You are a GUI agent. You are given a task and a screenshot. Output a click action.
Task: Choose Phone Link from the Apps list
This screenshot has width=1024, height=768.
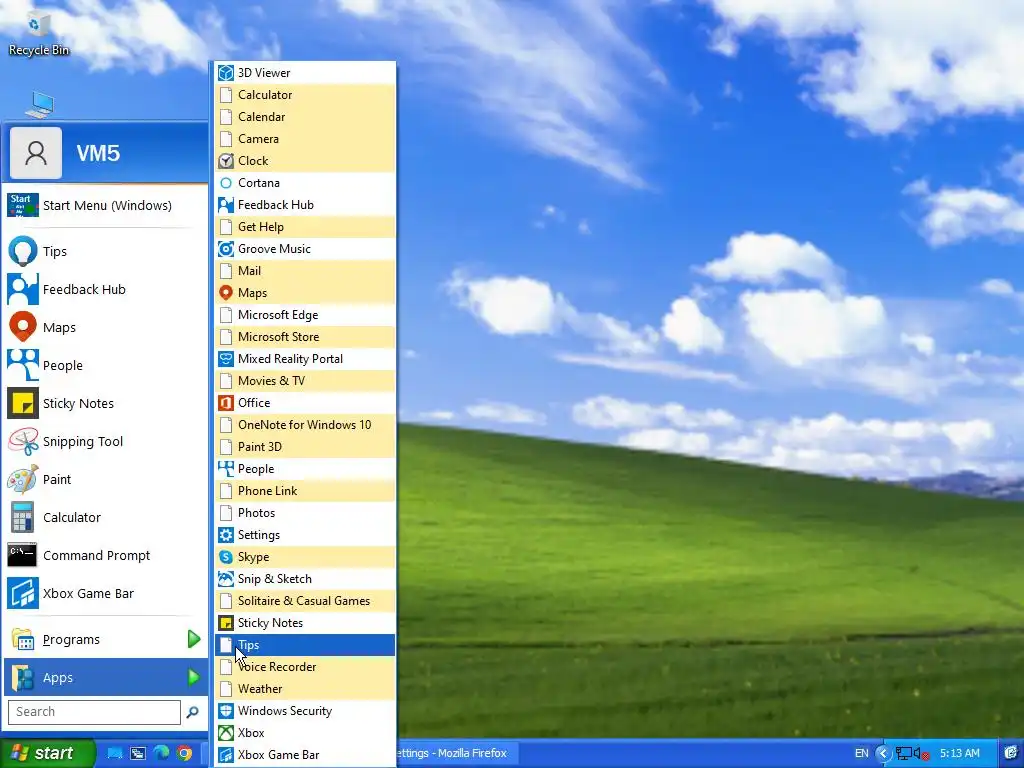click(305, 491)
